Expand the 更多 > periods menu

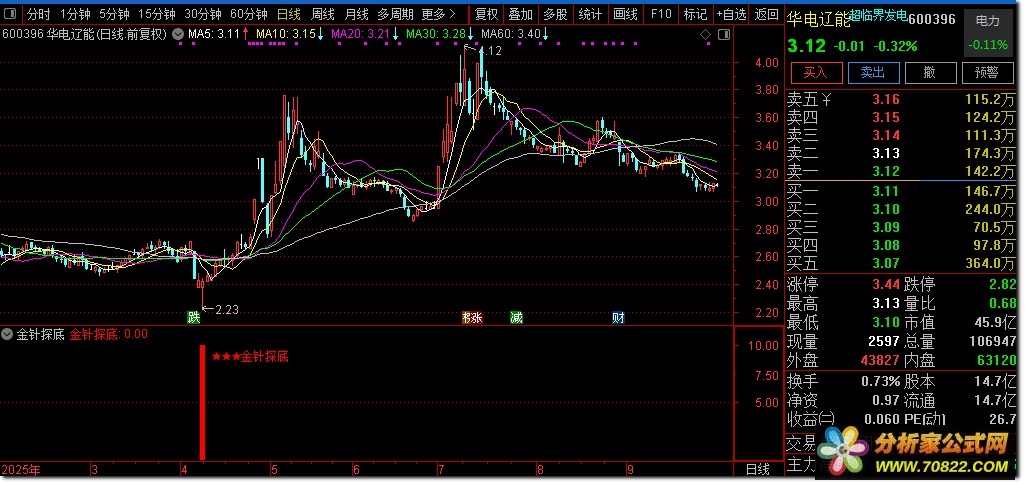point(439,14)
